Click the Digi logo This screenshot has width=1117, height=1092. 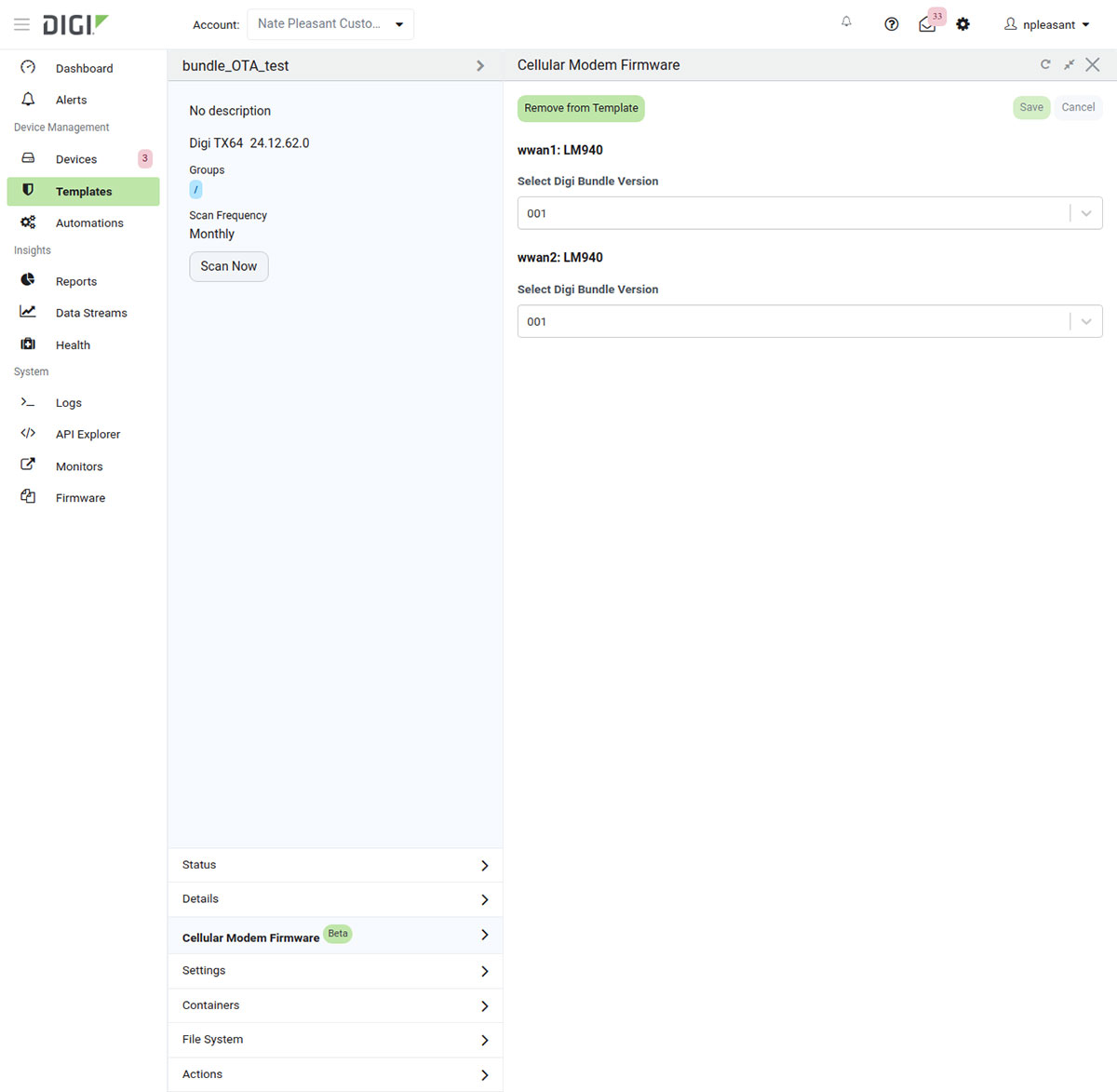pyautogui.click(x=75, y=24)
